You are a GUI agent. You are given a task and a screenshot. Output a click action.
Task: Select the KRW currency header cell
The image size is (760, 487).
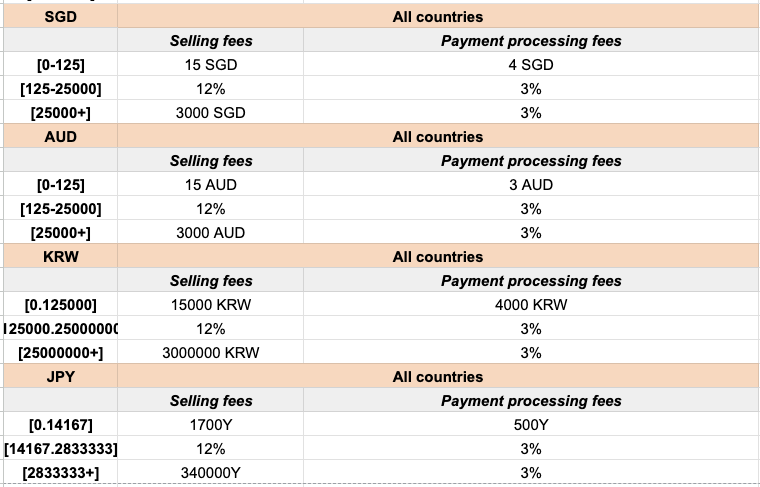coord(60,257)
